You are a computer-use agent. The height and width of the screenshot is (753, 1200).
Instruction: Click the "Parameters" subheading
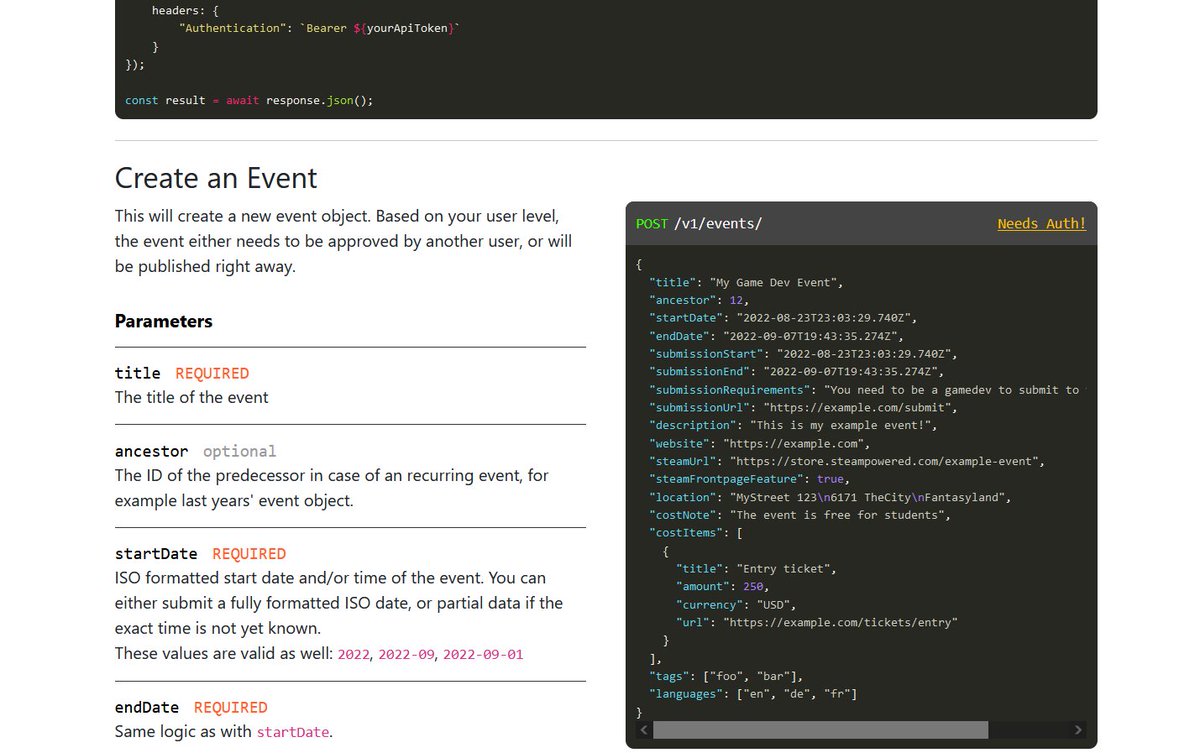pos(164,321)
